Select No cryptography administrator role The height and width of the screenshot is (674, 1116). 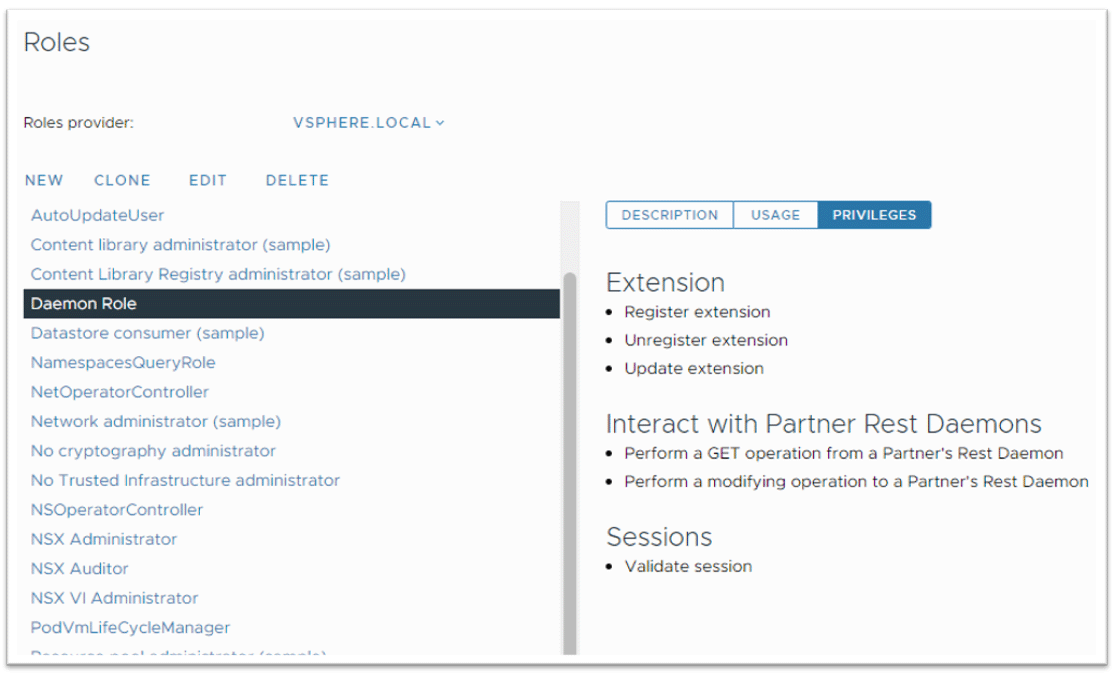pos(153,451)
